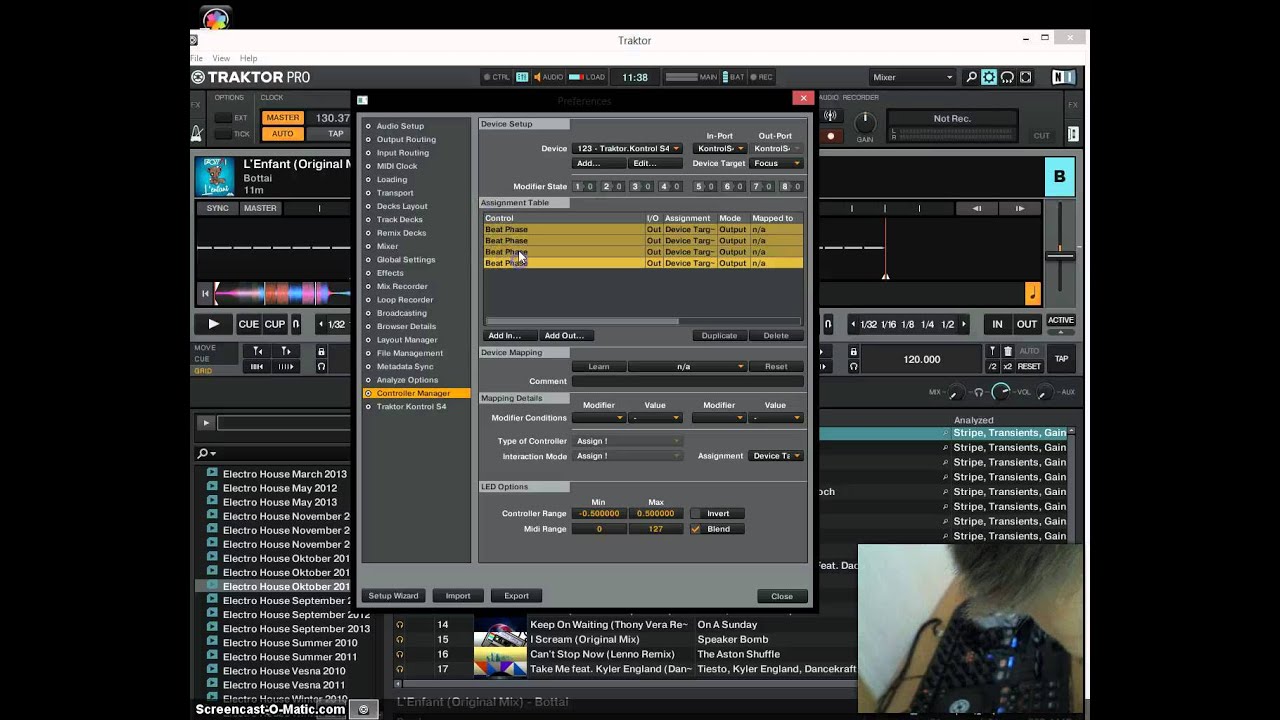Click deck B beatgrid lock icon
The image size is (1280, 720).
[x=853, y=351]
